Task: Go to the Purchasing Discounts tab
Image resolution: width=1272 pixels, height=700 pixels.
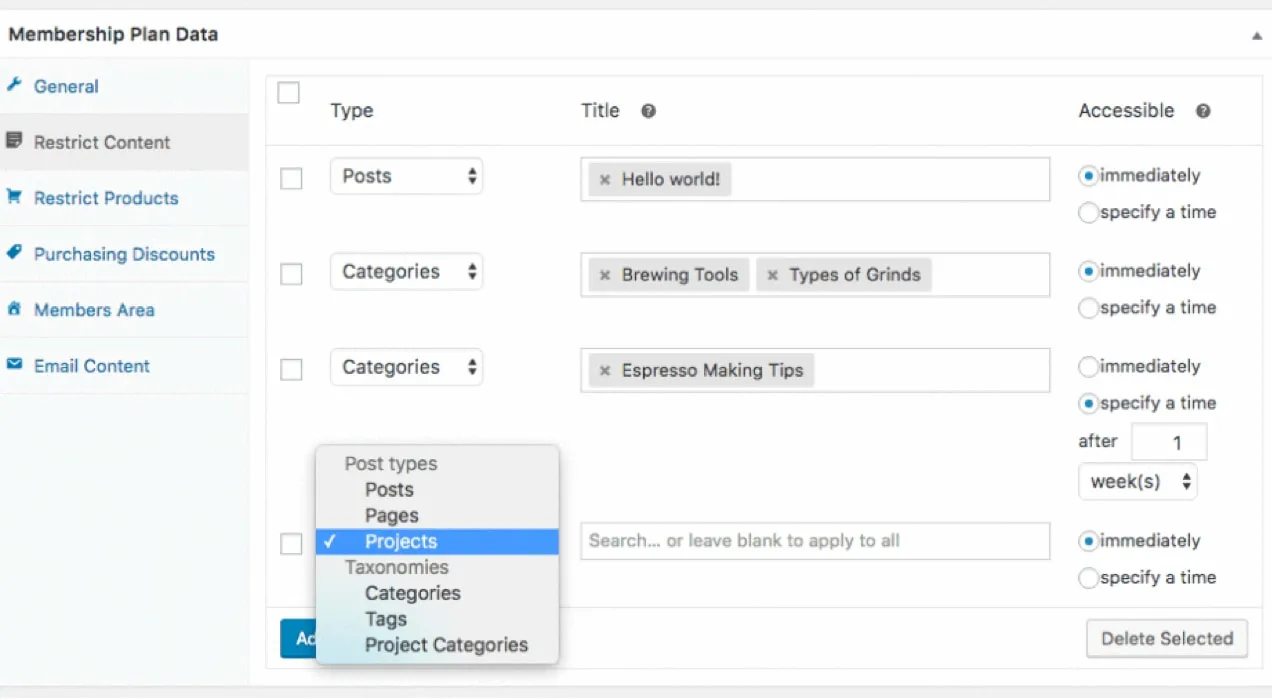Action: pyautogui.click(x=124, y=254)
